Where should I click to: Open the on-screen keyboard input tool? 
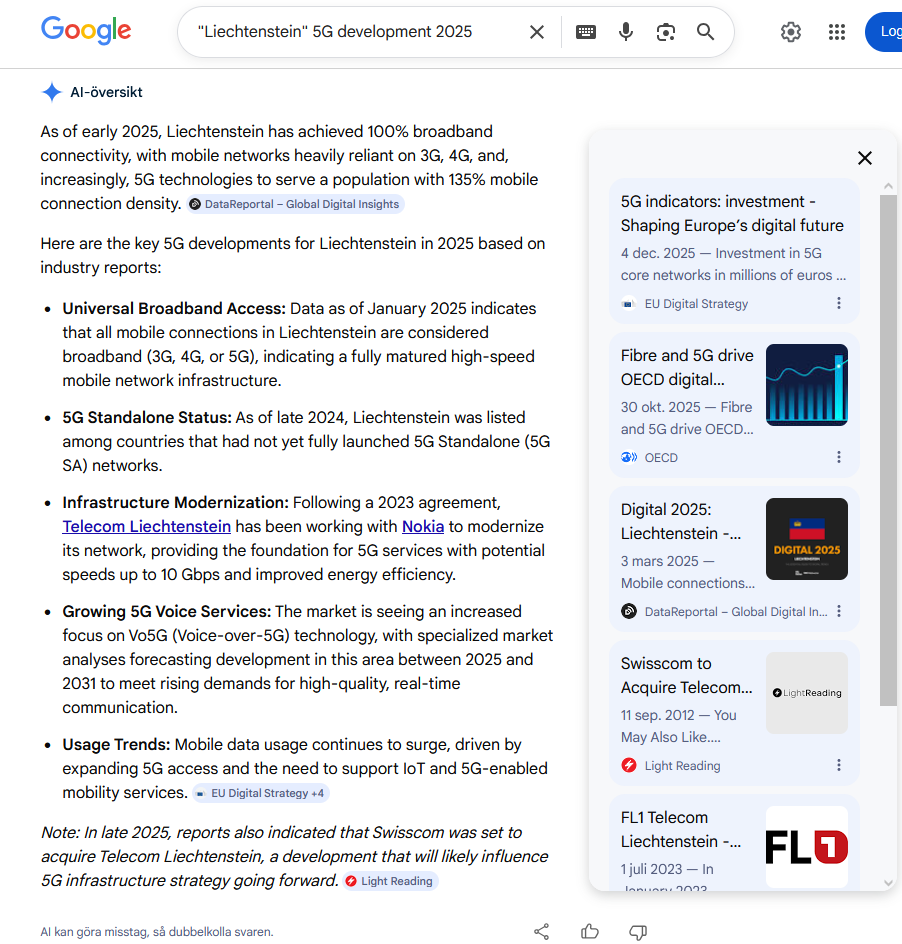pyautogui.click(x=586, y=32)
